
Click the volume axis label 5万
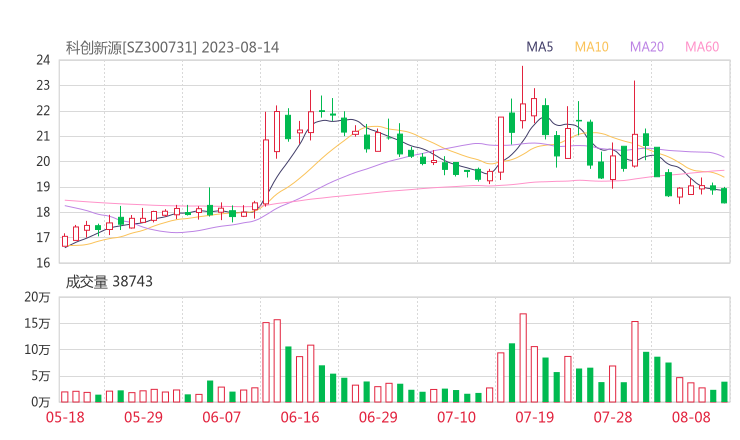coord(41,376)
